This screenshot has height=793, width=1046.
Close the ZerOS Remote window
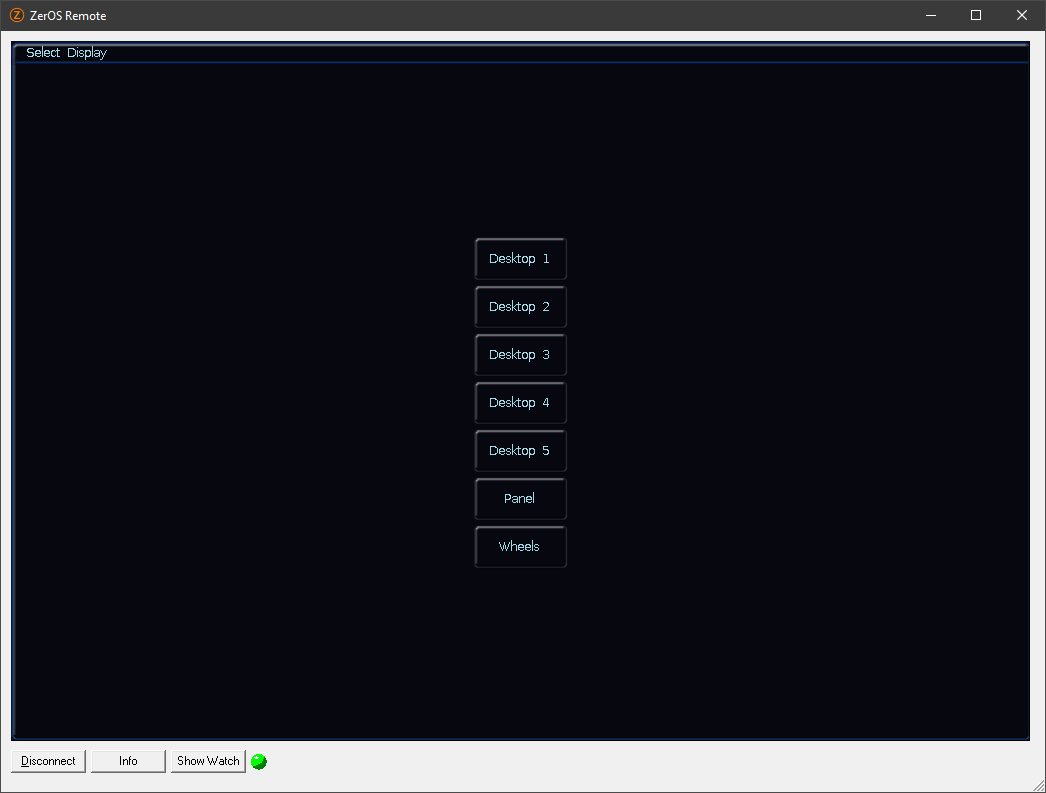[1021, 15]
